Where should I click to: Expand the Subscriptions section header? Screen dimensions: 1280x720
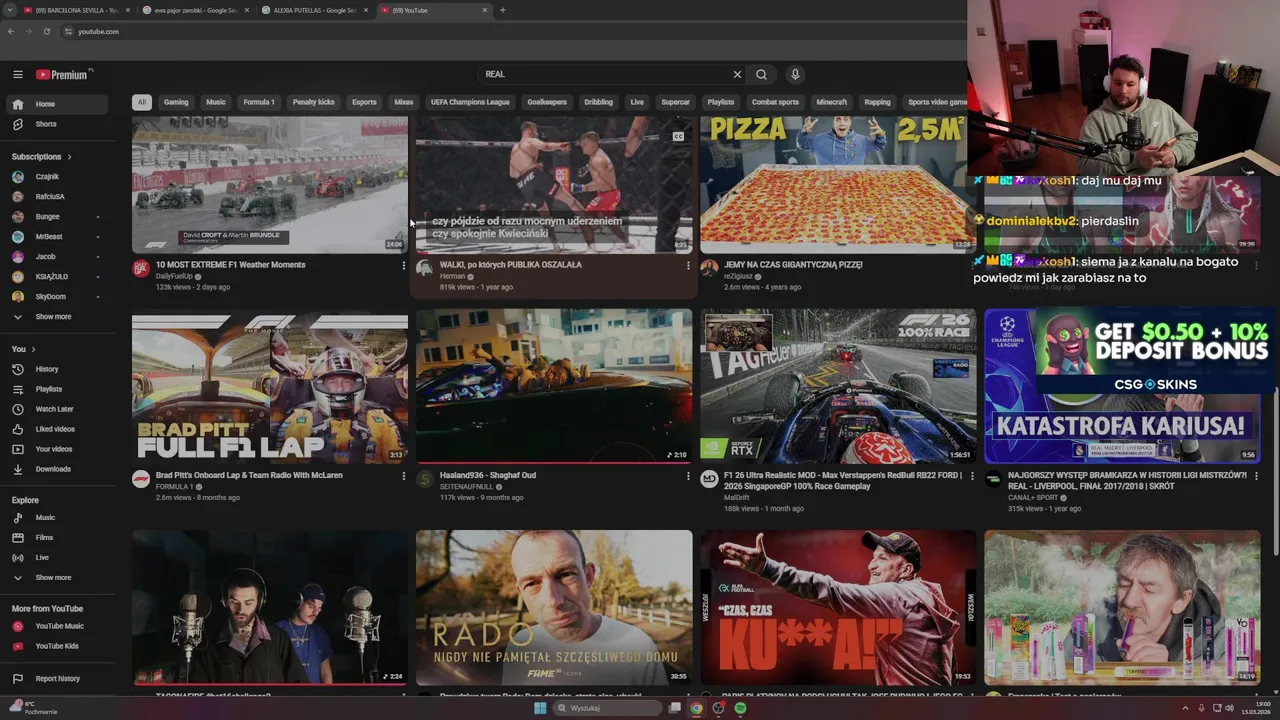(x=41, y=157)
